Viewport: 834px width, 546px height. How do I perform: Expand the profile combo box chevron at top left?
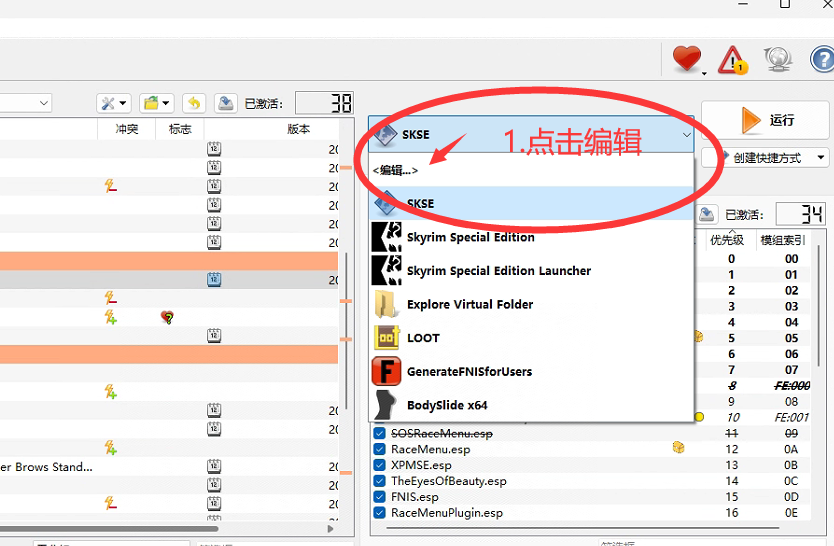(x=44, y=103)
